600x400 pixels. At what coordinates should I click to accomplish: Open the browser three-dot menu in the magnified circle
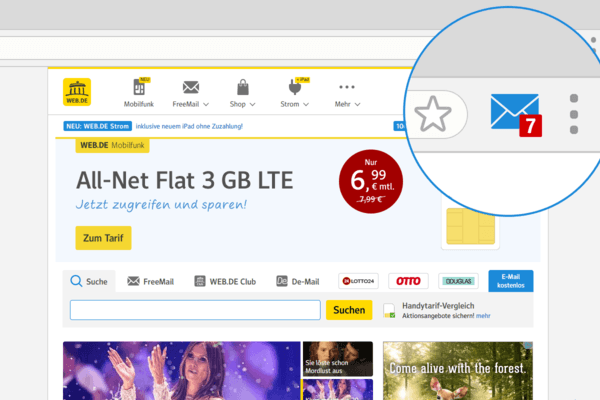click(x=574, y=114)
